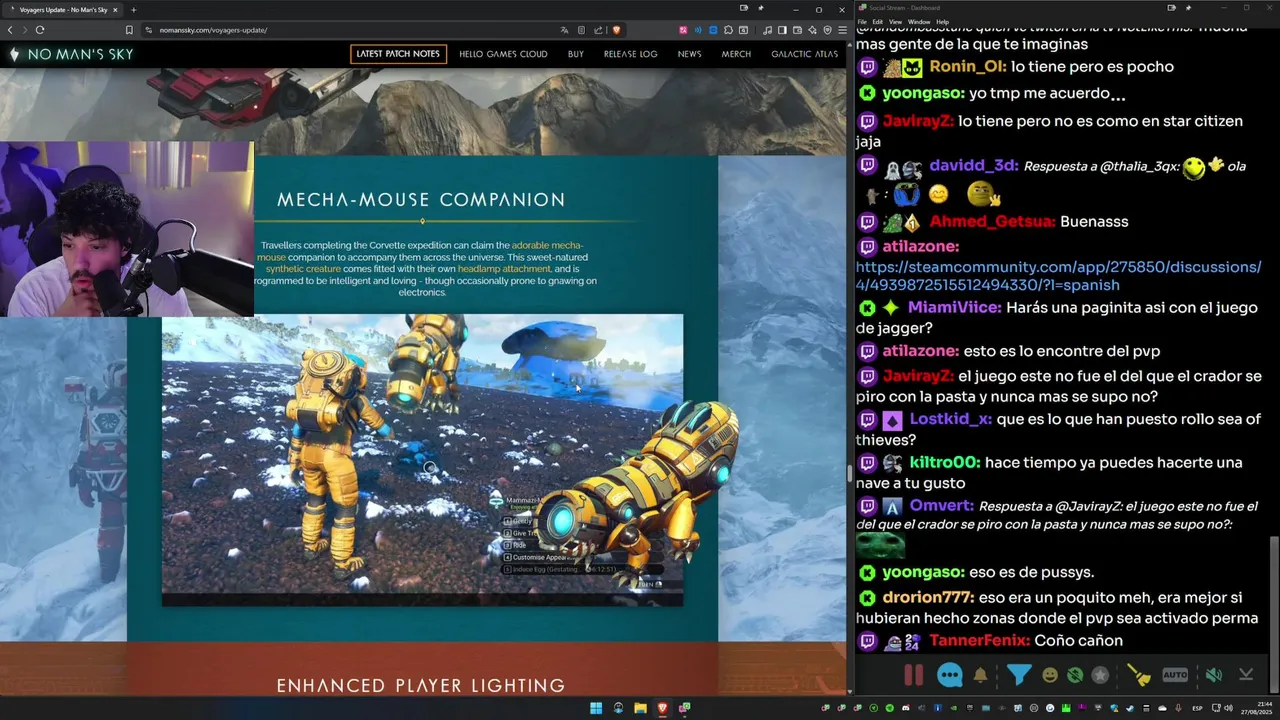Open the Brave Shields lion icon

[617, 30]
